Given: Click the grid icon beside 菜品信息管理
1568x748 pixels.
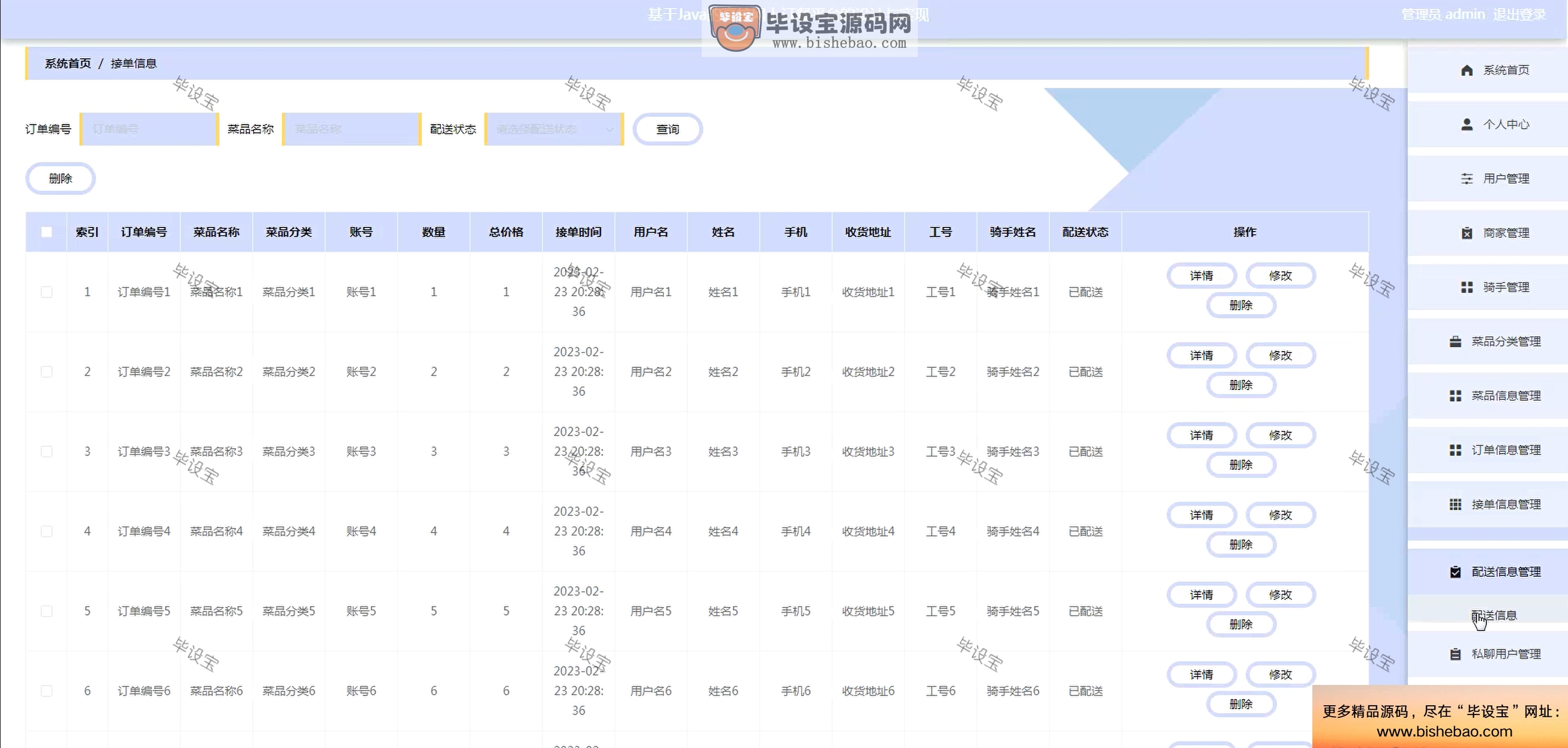Looking at the screenshot, I should [1456, 395].
